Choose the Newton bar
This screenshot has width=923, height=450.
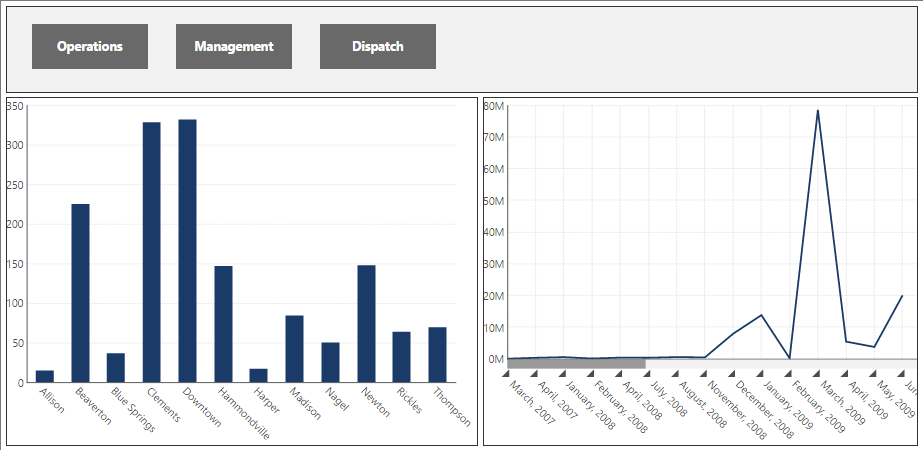(366, 324)
